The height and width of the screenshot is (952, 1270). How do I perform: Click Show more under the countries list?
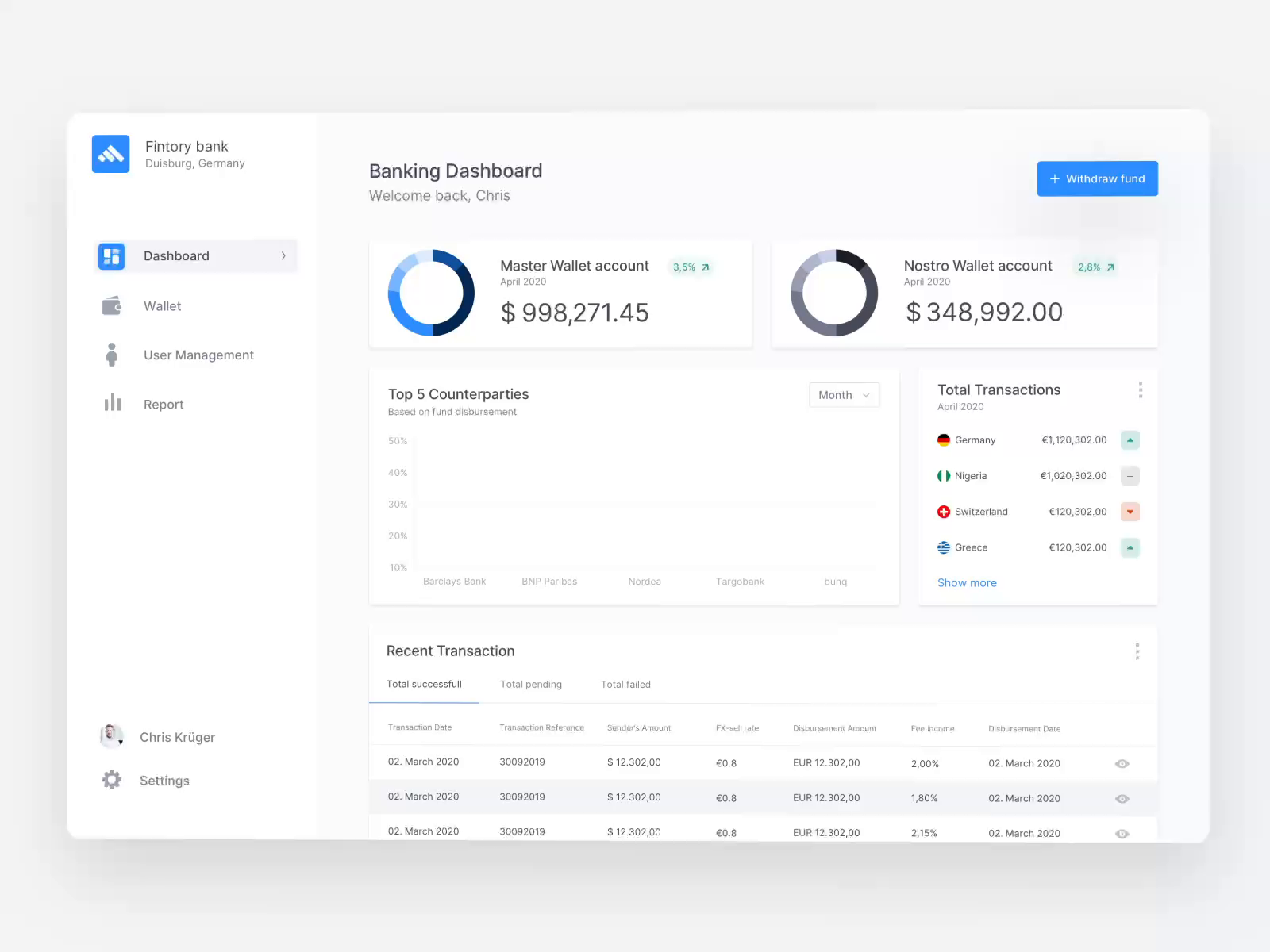coord(967,582)
